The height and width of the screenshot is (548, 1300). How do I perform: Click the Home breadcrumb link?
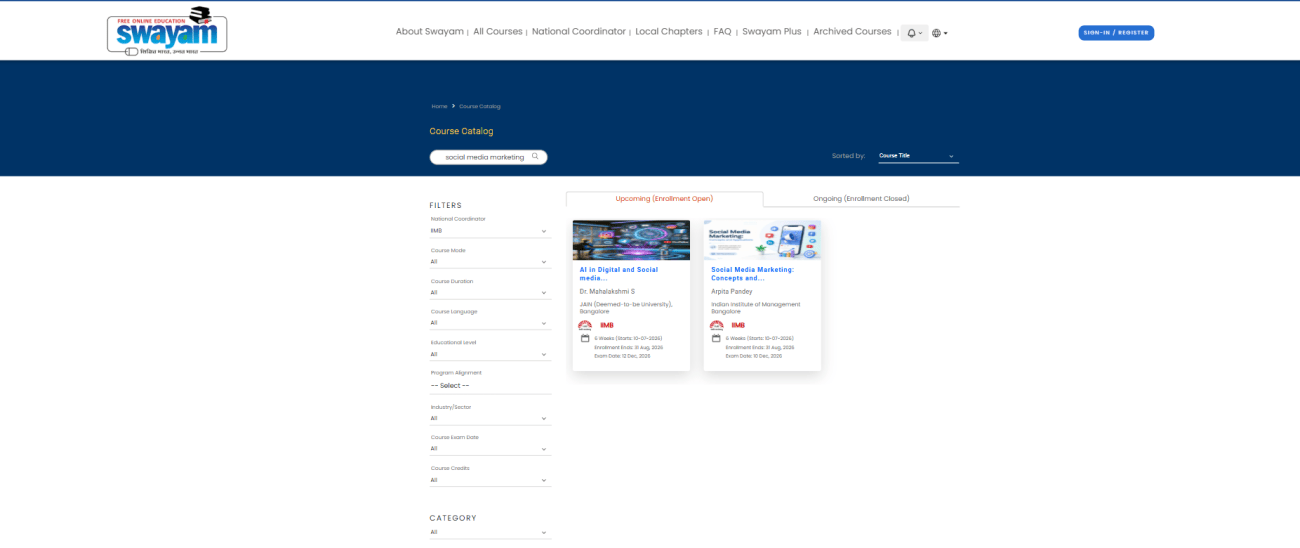[439, 106]
